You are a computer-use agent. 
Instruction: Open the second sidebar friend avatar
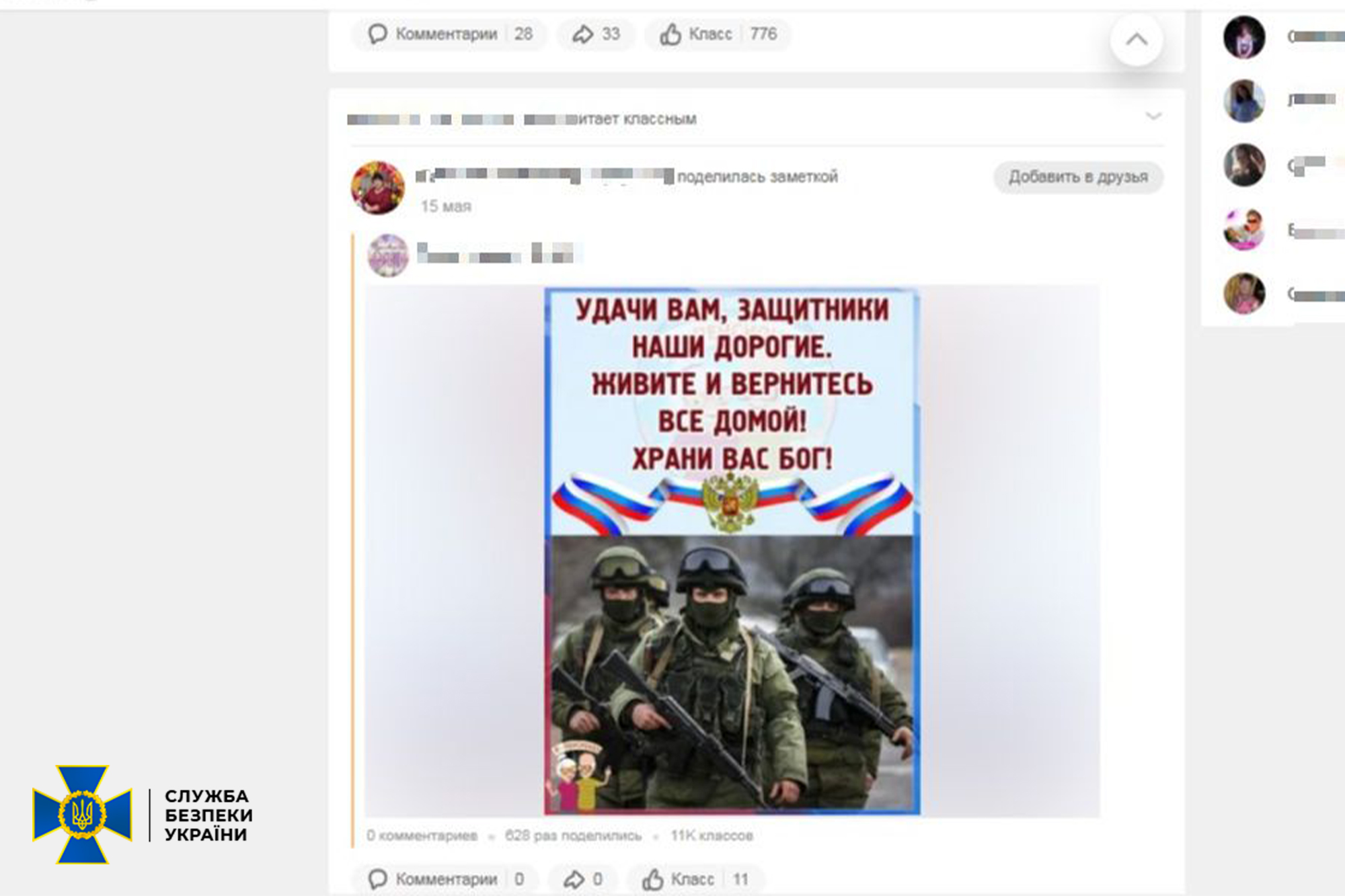1244,101
